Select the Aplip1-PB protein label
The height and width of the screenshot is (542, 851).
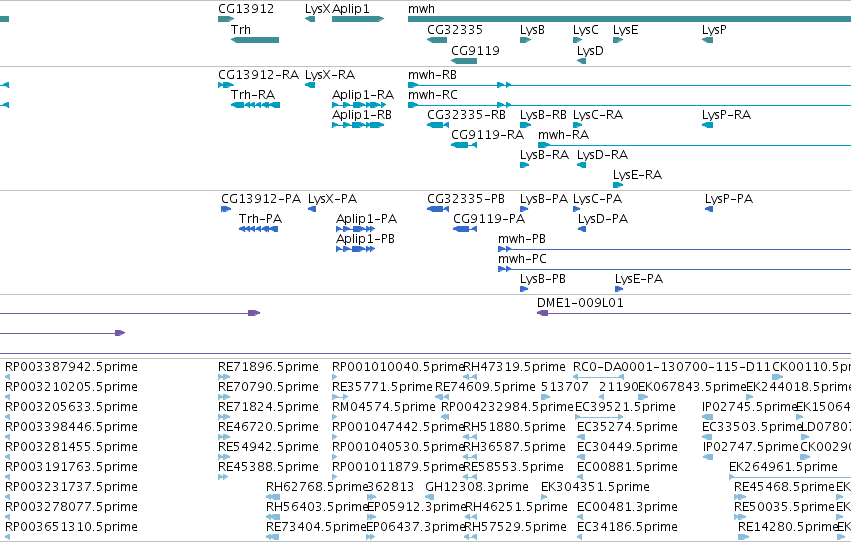[x=365, y=239]
